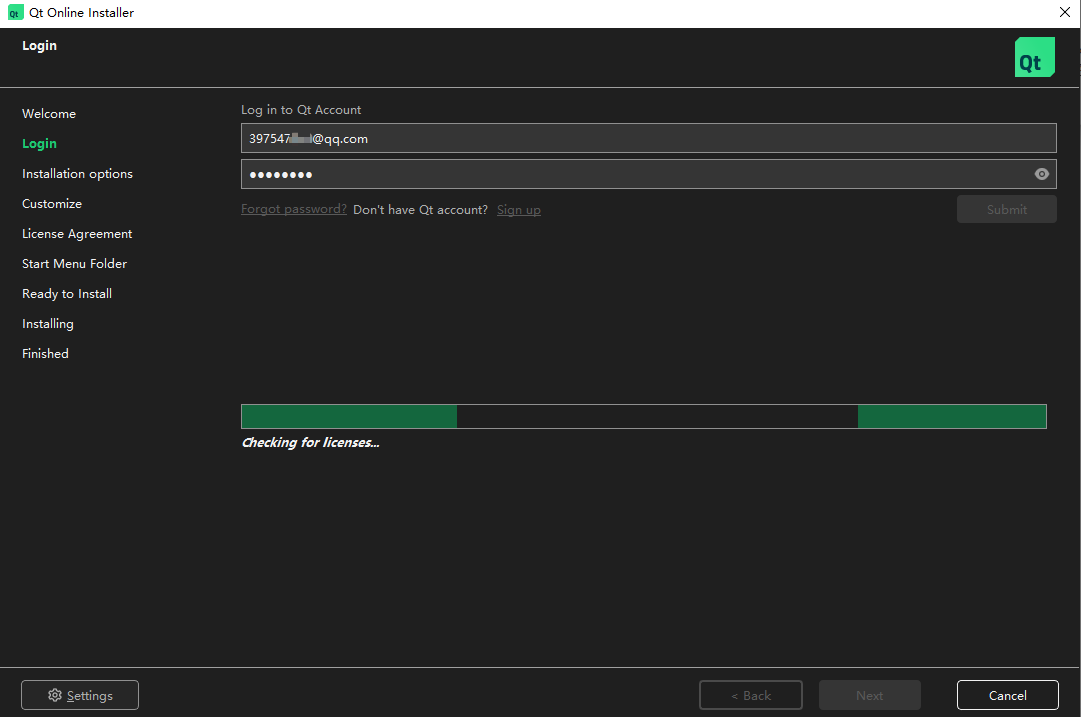
Task: Show password using the eye icon
Action: click(1042, 174)
